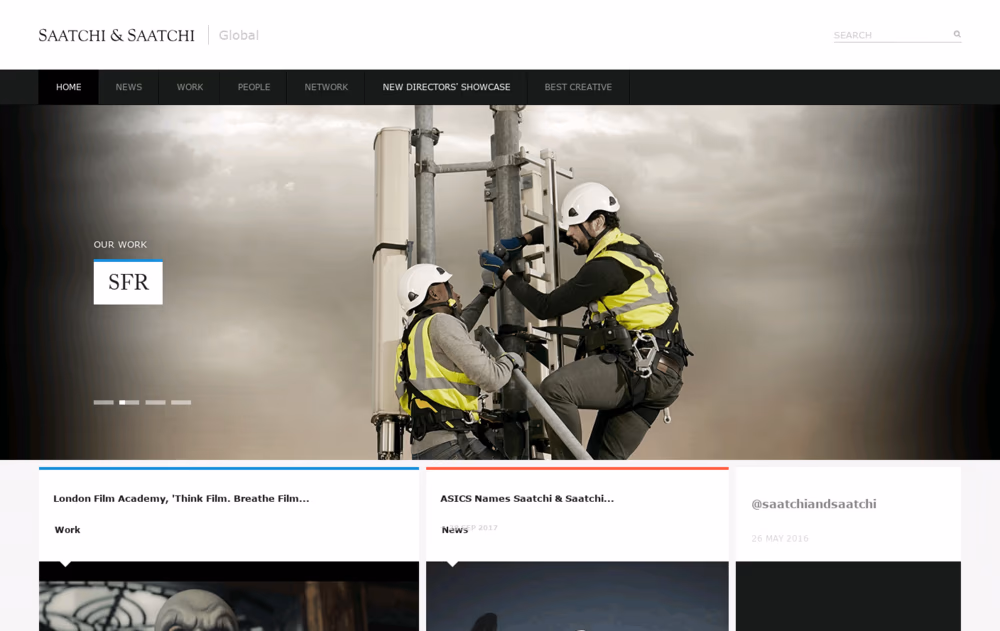Image resolution: width=1000 pixels, height=631 pixels.
Task: Open ASICS Names Saatchi & Saatchi article
Action: click(527, 498)
